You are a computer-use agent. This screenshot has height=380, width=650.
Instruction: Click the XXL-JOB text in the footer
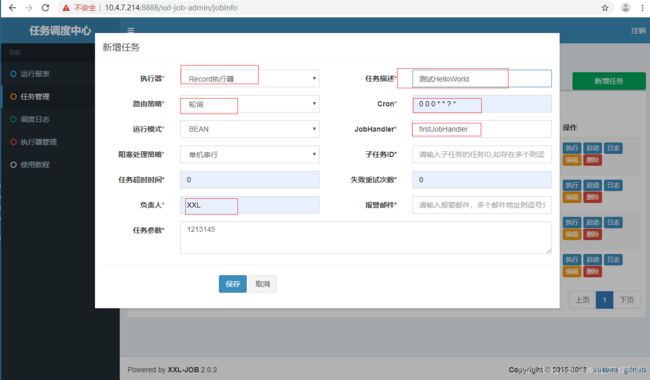pos(183,370)
